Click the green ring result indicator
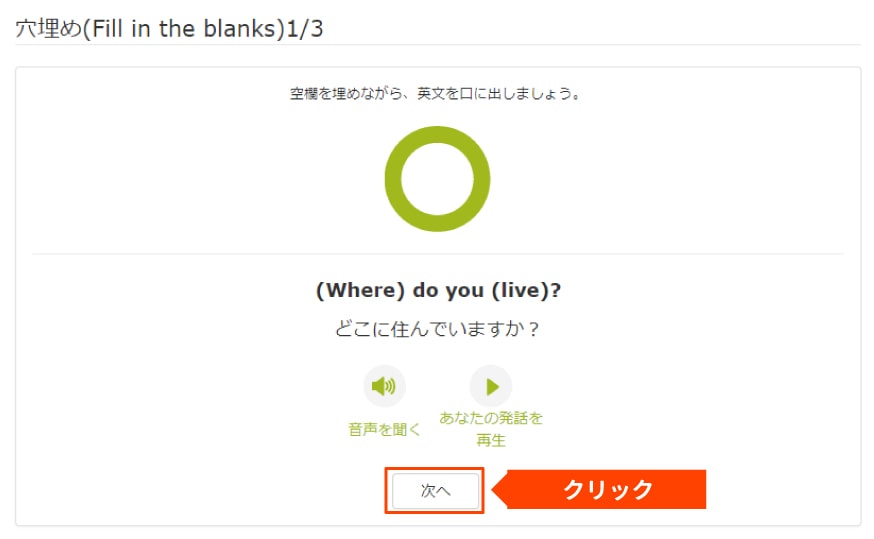Screen dimensions: 874x539 click(438, 179)
